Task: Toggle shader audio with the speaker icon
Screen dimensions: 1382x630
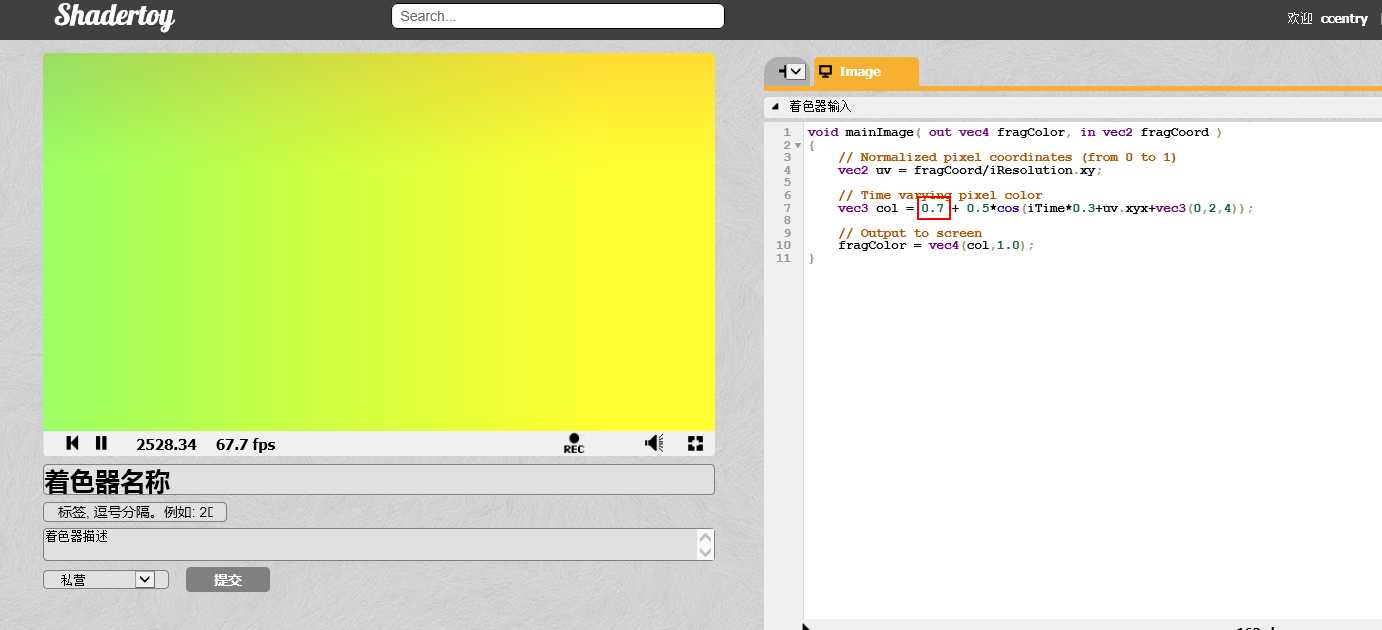Action: (654, 443)
